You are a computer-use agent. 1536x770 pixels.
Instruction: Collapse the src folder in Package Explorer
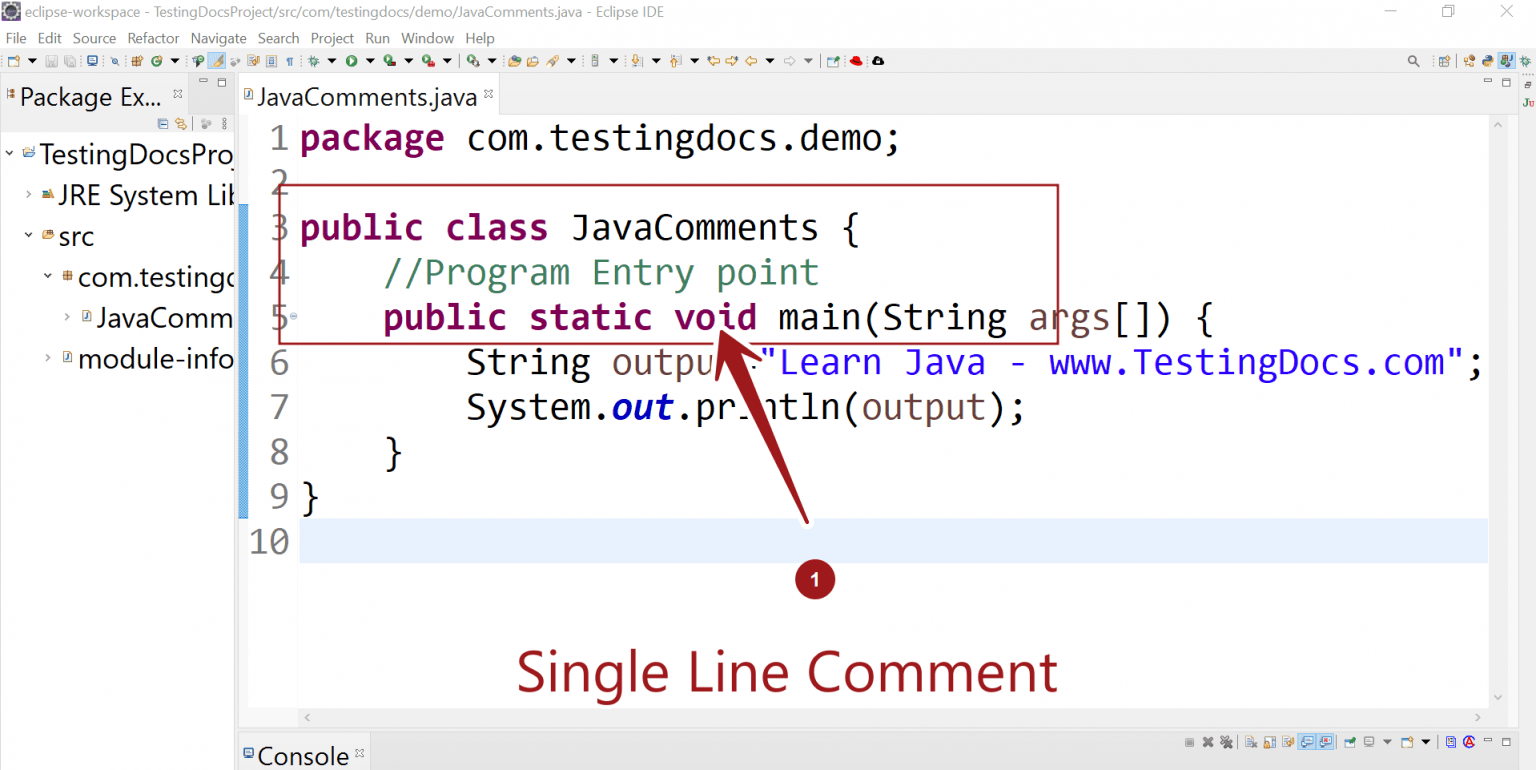point(30,236)
